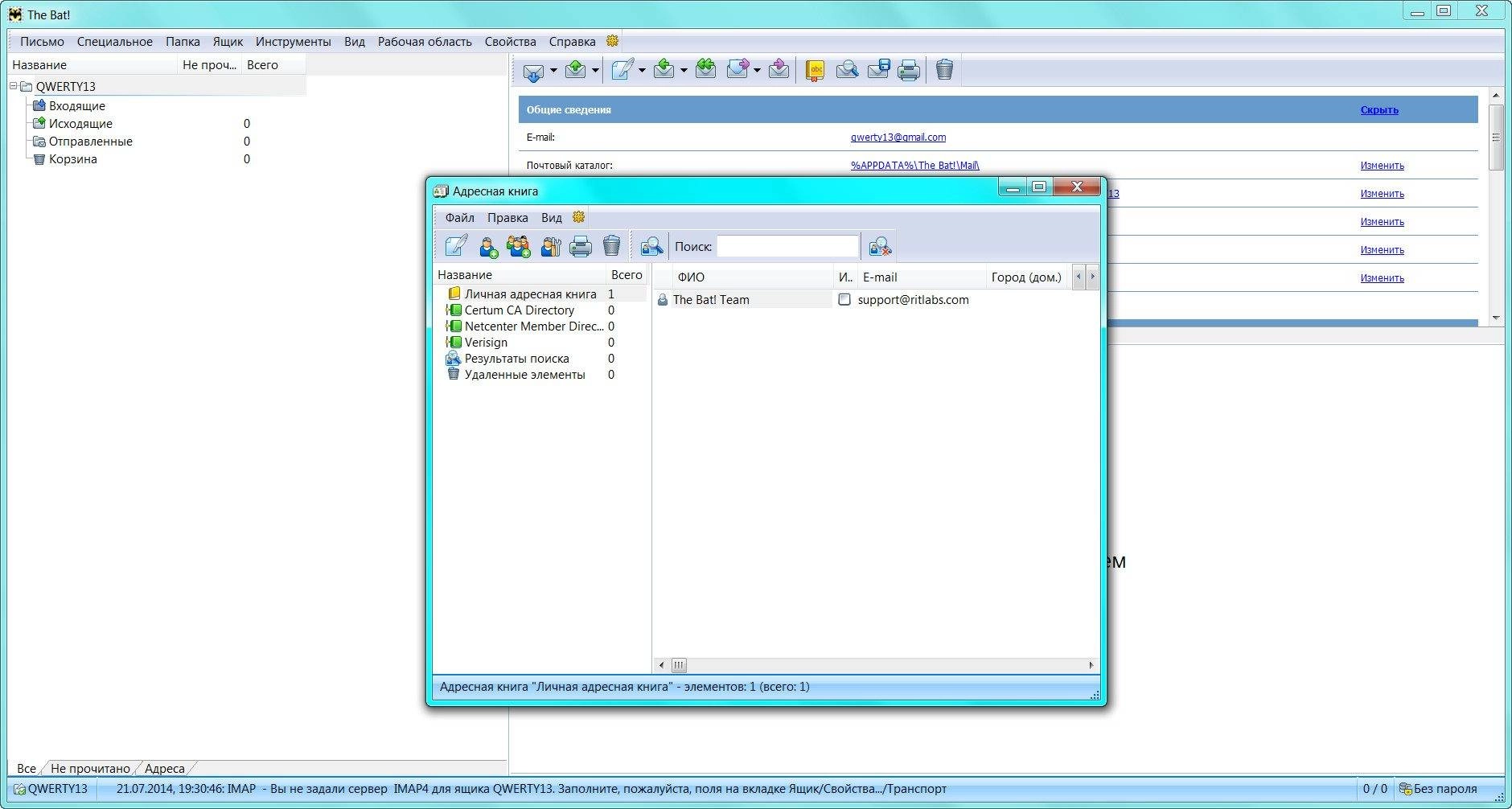Click the find message magnifier envelope icon
The image size is (1512, 809).
[x=847, y=71]
